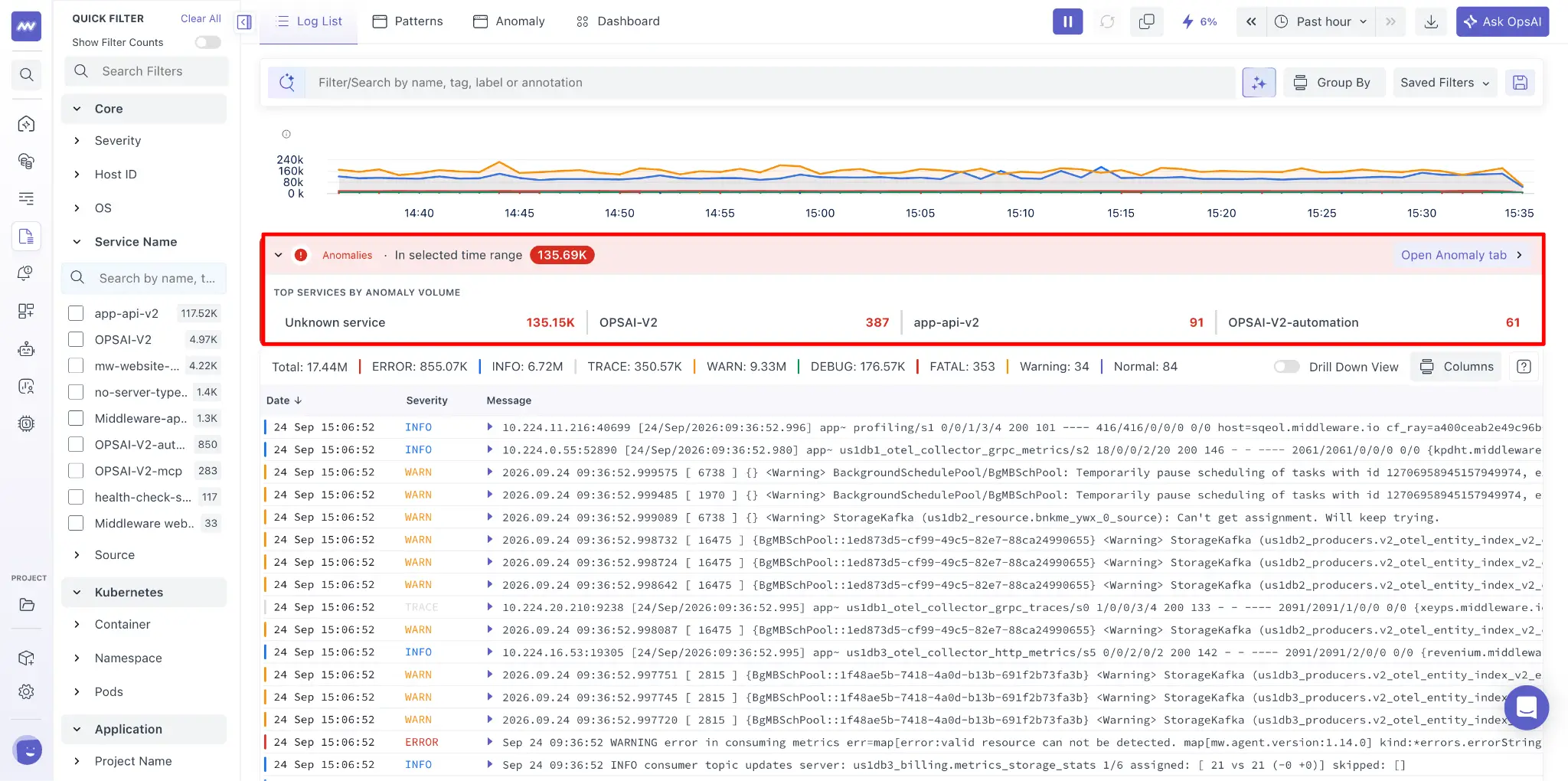1568x781 pixels.
Task: Open the Saved Filters dropdown
Action: point(1445,83)
